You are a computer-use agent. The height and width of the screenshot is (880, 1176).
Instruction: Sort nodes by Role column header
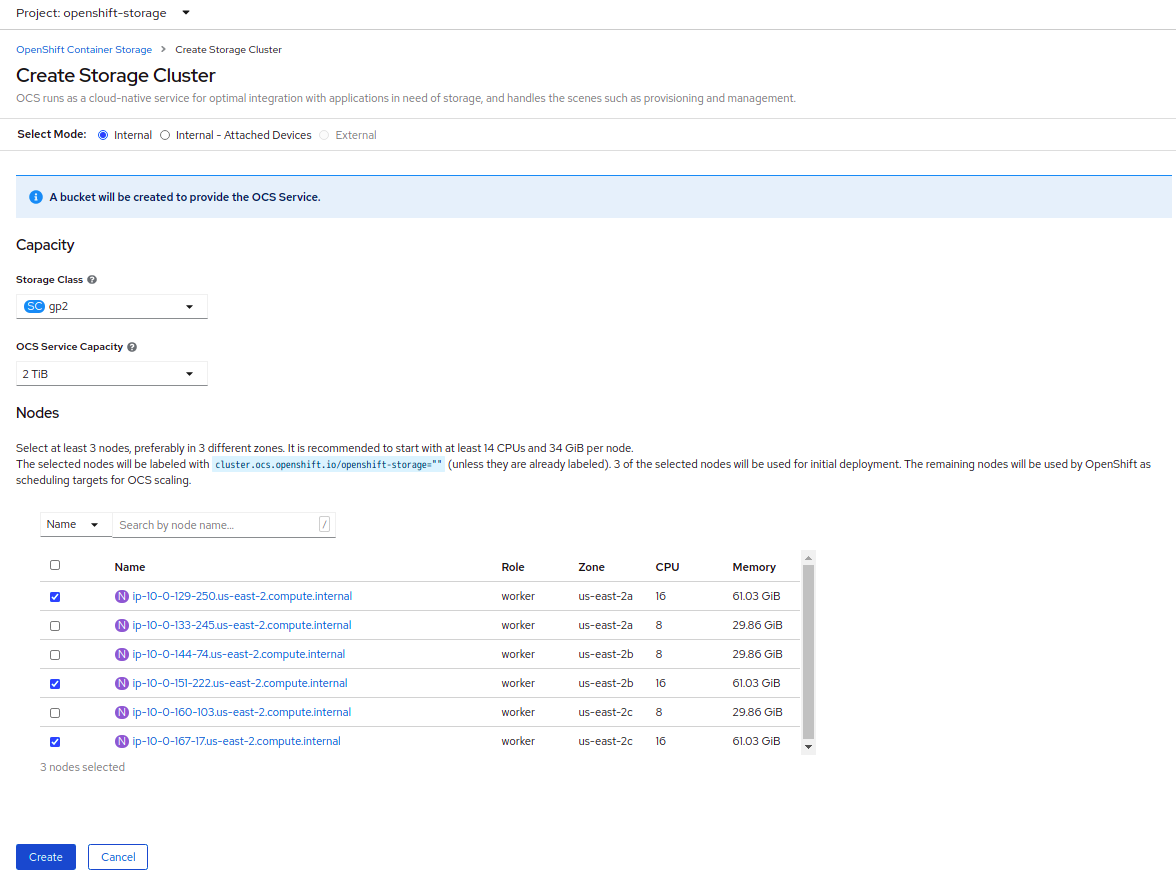513,567
